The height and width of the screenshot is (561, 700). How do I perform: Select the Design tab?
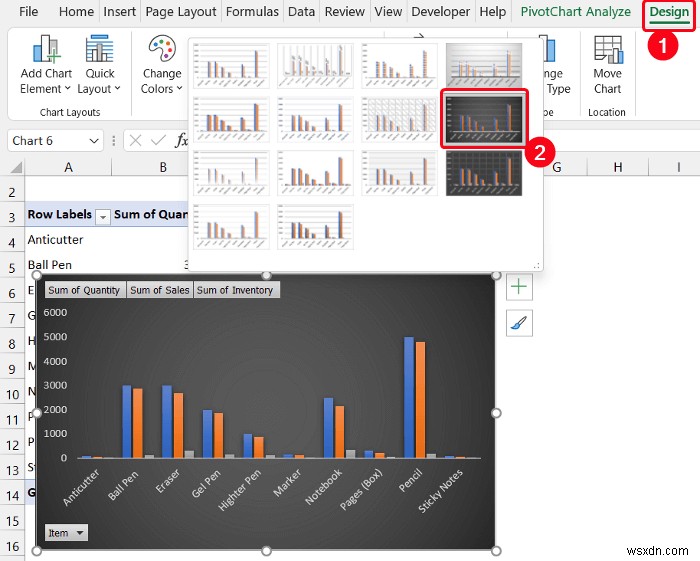[x=669, y=12]
